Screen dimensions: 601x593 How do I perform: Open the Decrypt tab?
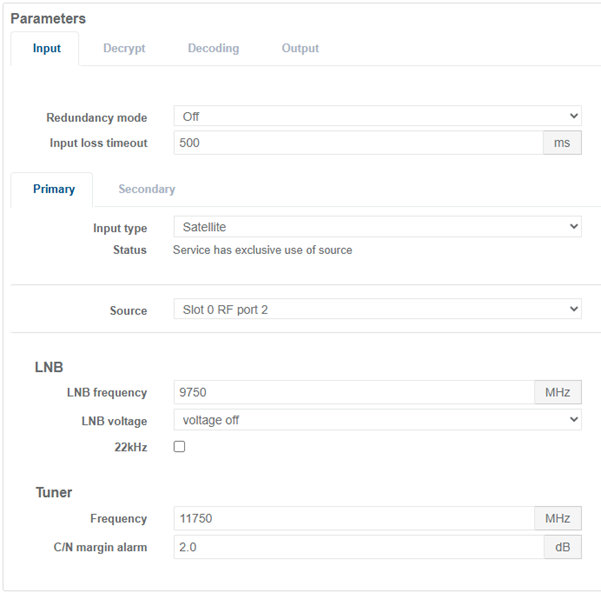124,48
